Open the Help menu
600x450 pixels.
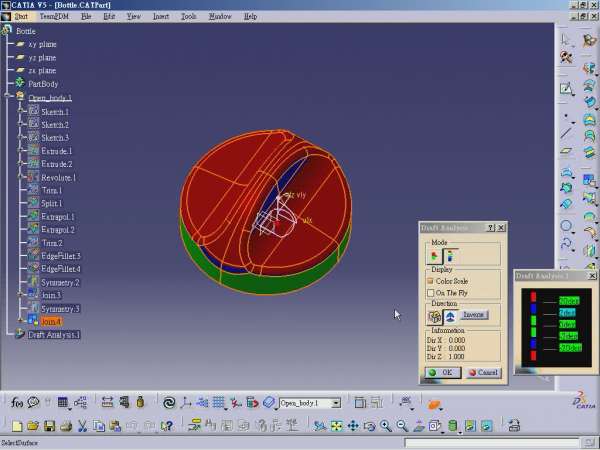[x=250, y=16]
